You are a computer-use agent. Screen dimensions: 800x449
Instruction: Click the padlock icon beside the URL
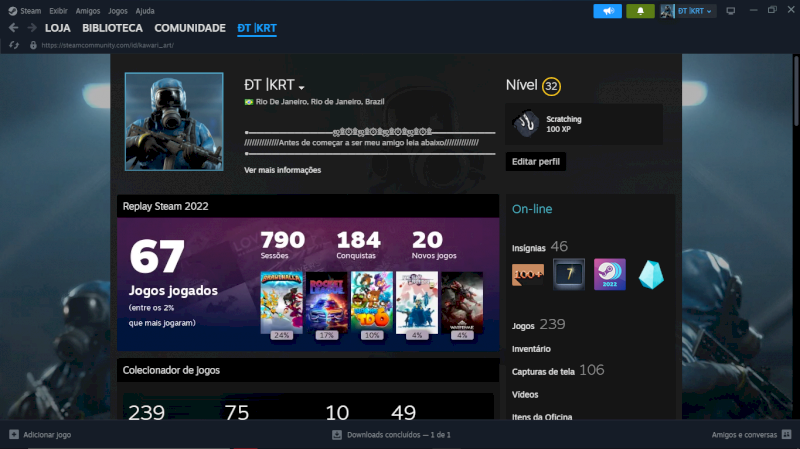(33, 45)
